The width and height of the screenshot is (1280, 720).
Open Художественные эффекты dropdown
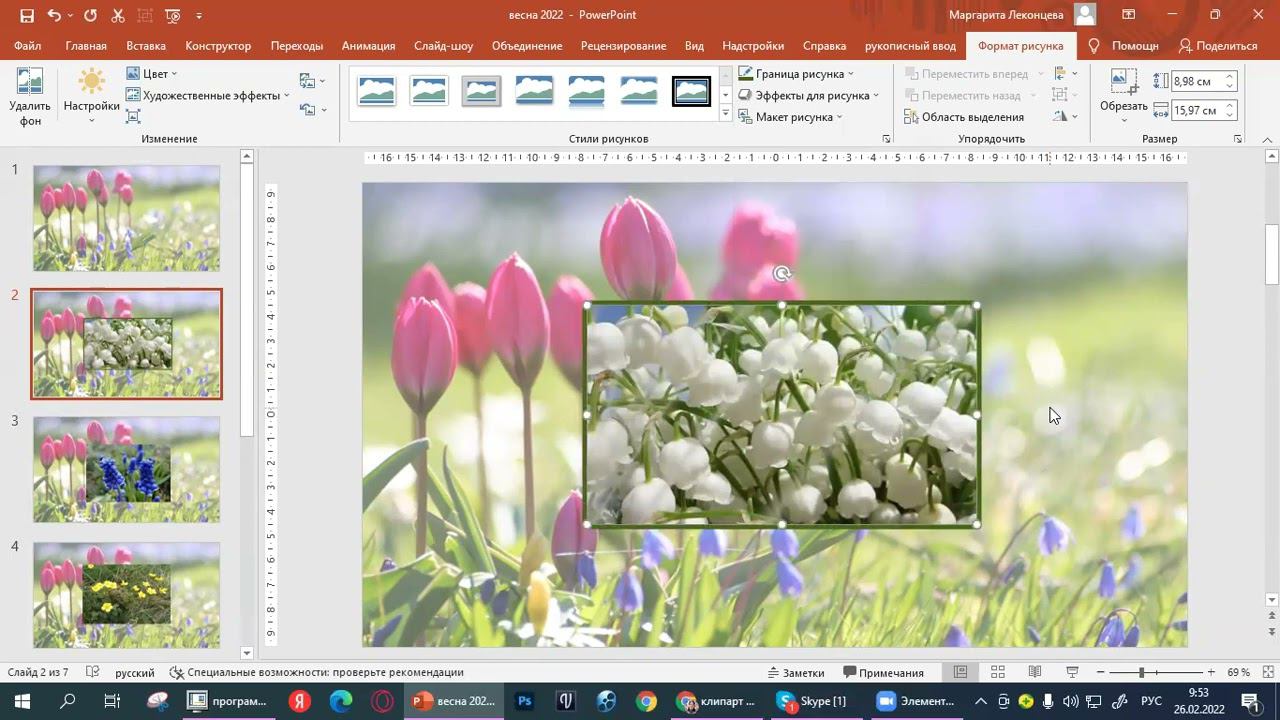click(208, 95)
